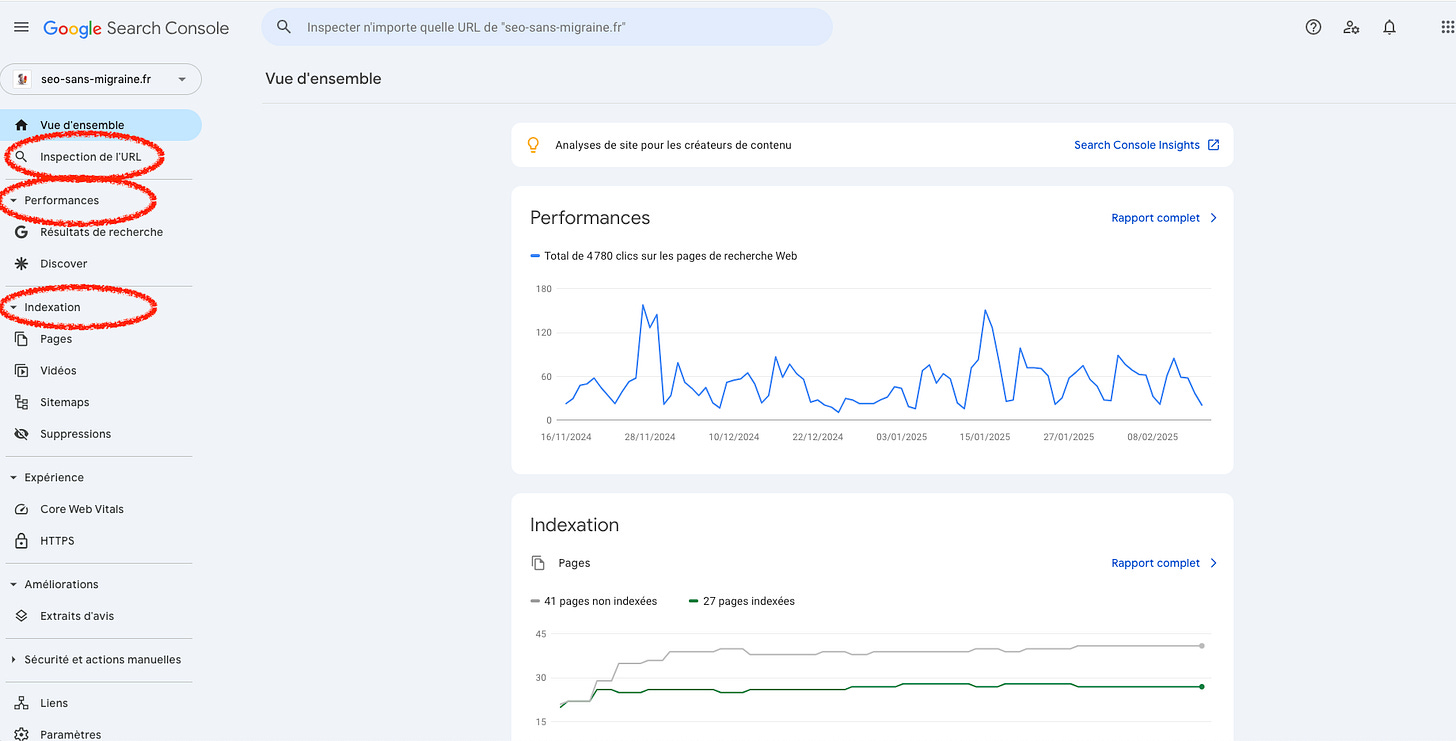This screenshot has width=1456, height=741.
Task: Open the Suppressions tool
Action: click(75, 434)
